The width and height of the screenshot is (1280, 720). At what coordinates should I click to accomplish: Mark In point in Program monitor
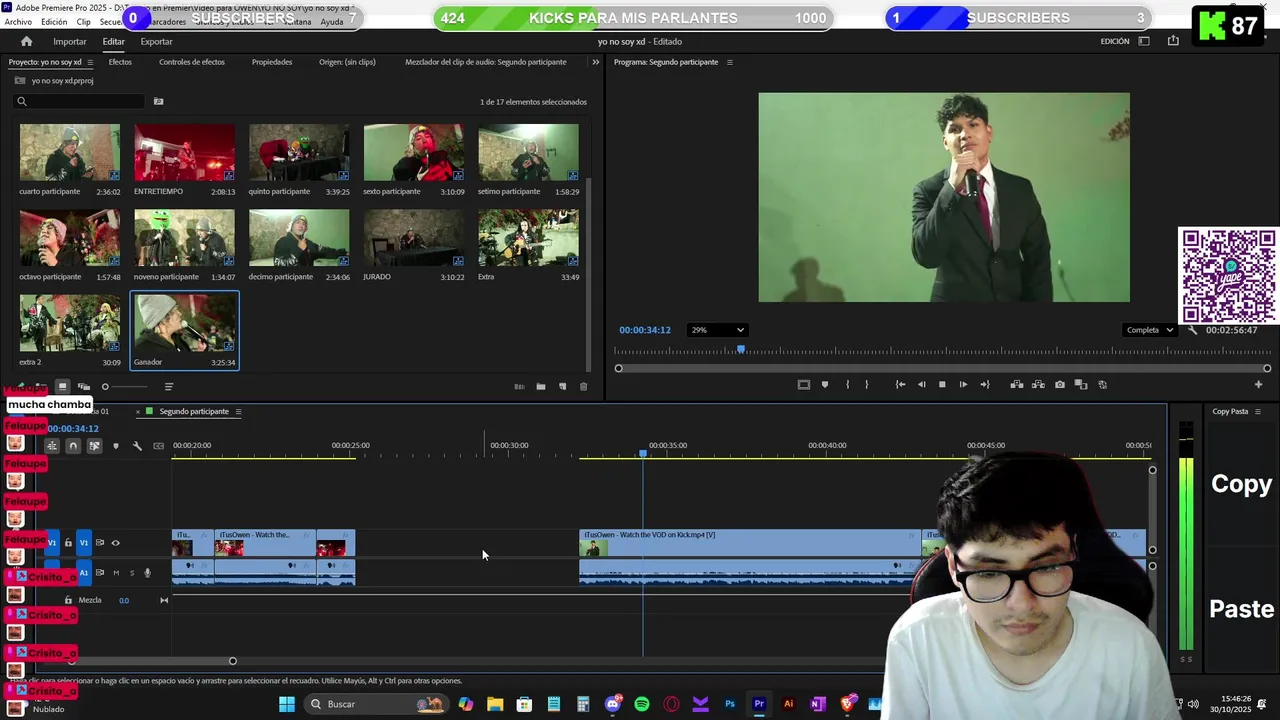[847, 384]
